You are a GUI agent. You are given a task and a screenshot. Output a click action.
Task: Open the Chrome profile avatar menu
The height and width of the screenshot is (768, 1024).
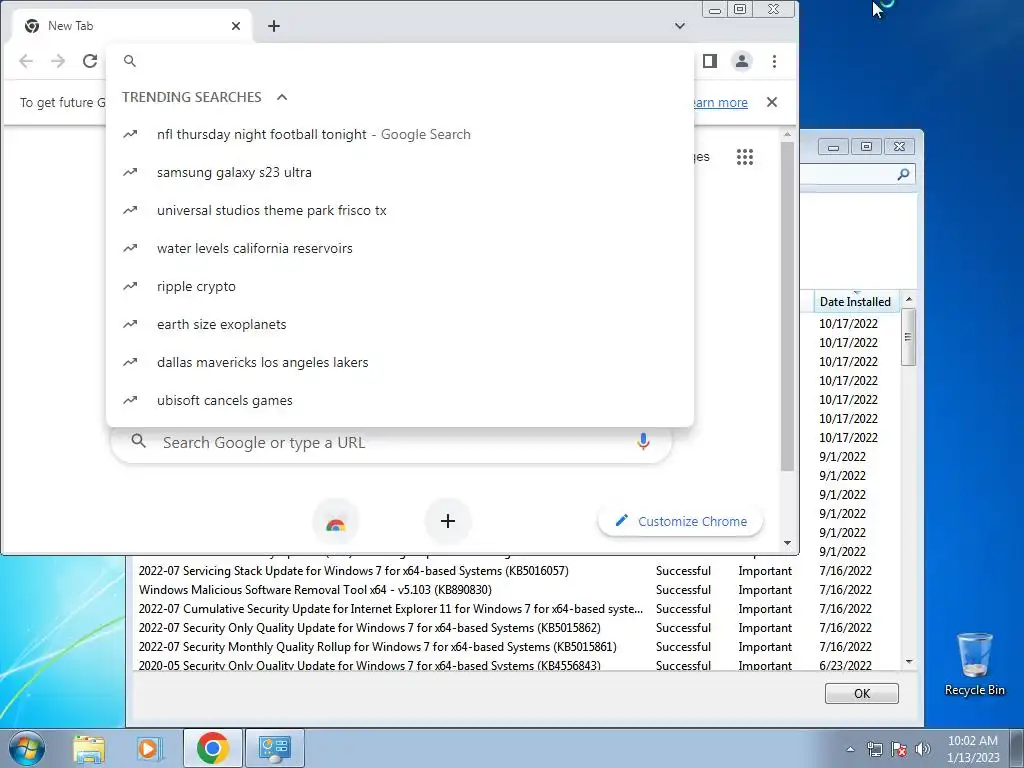[x=742, y=61]
